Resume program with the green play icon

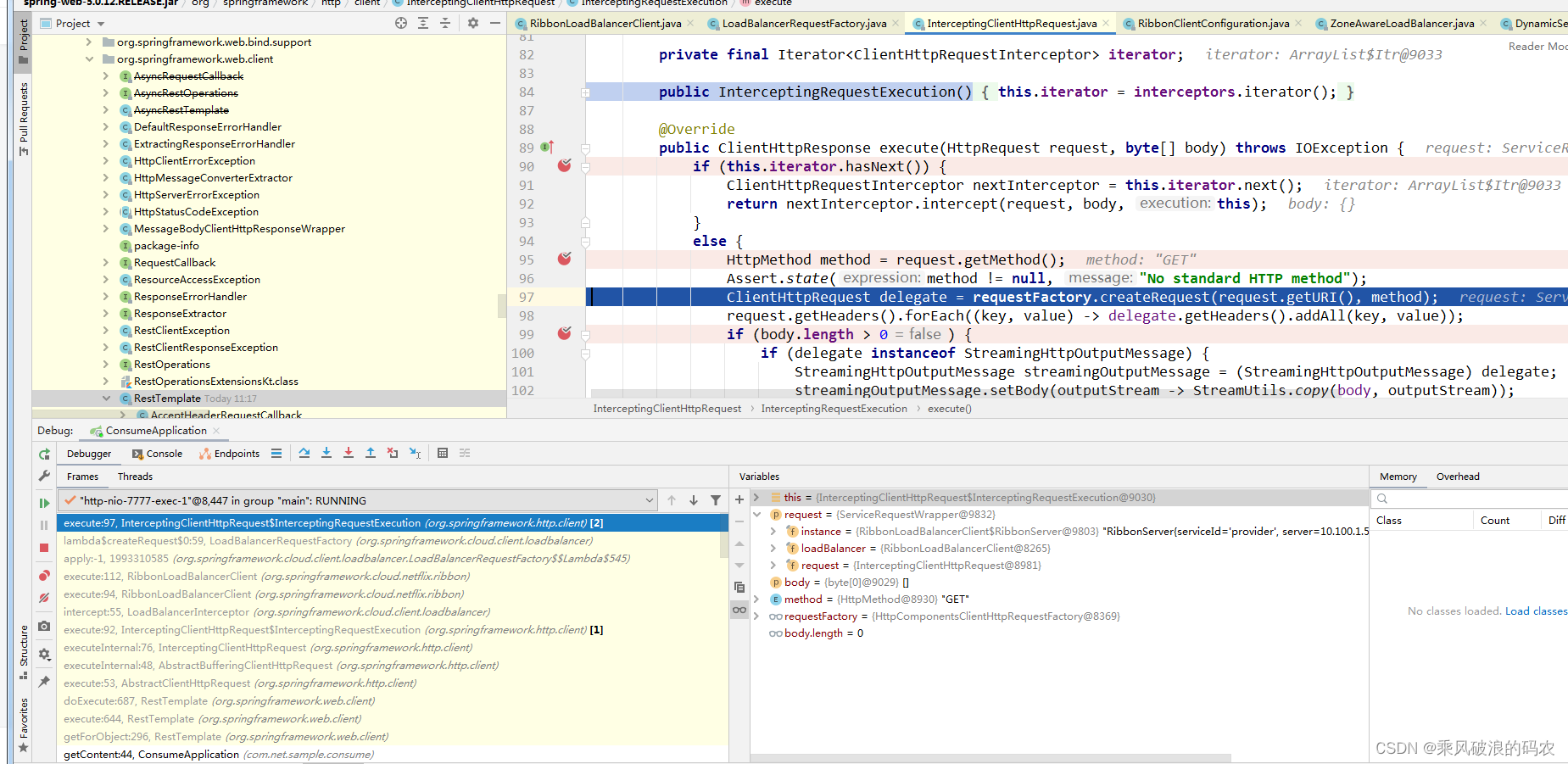pyautogui.click(x=44, y=503)
